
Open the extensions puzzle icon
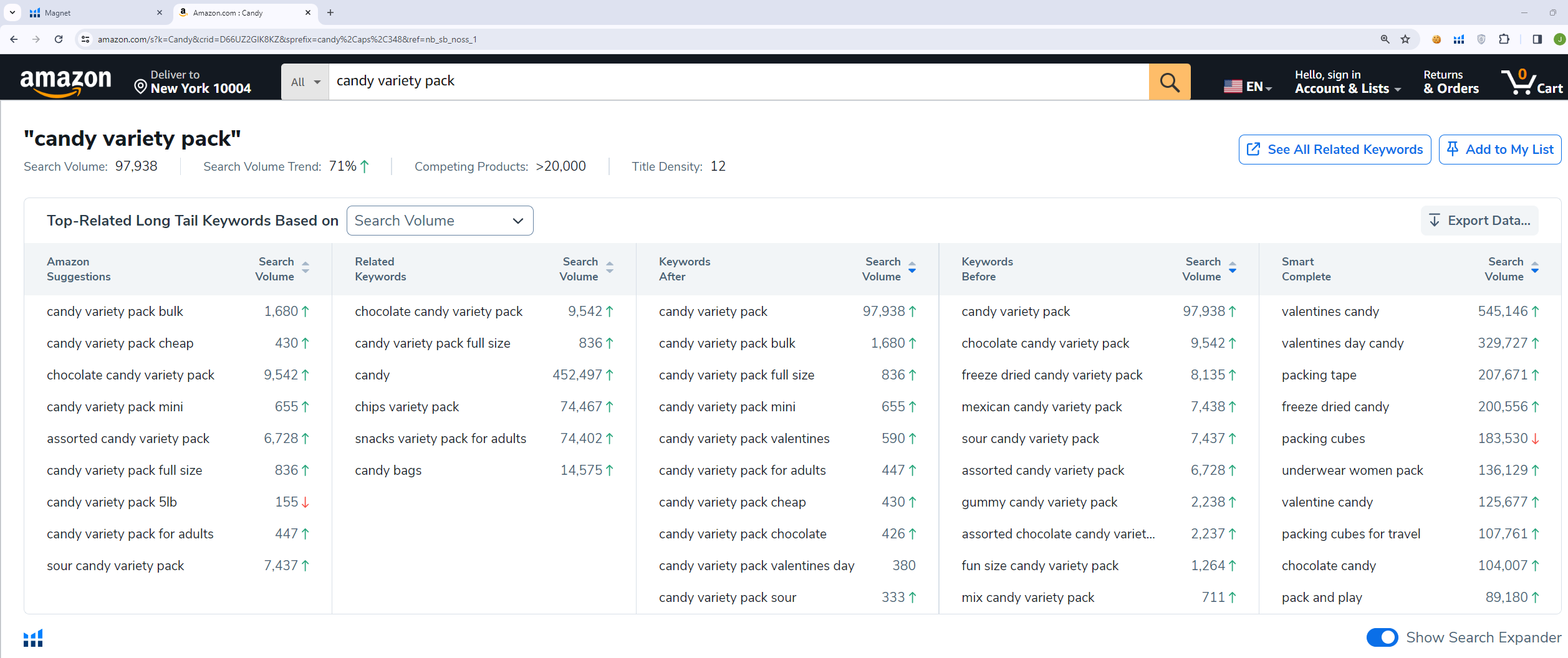1504,39
